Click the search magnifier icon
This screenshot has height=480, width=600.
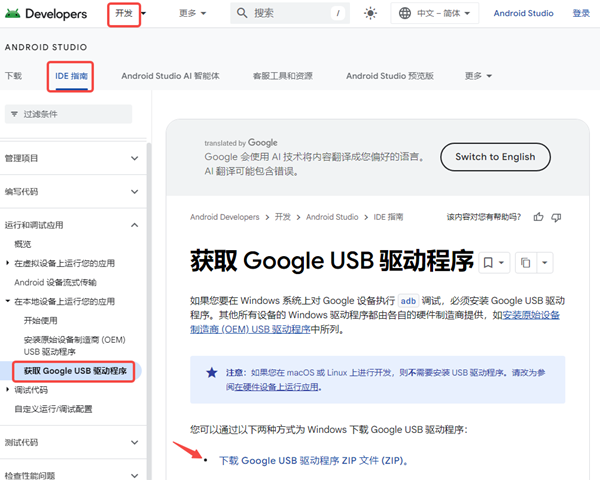click(242, 13)
